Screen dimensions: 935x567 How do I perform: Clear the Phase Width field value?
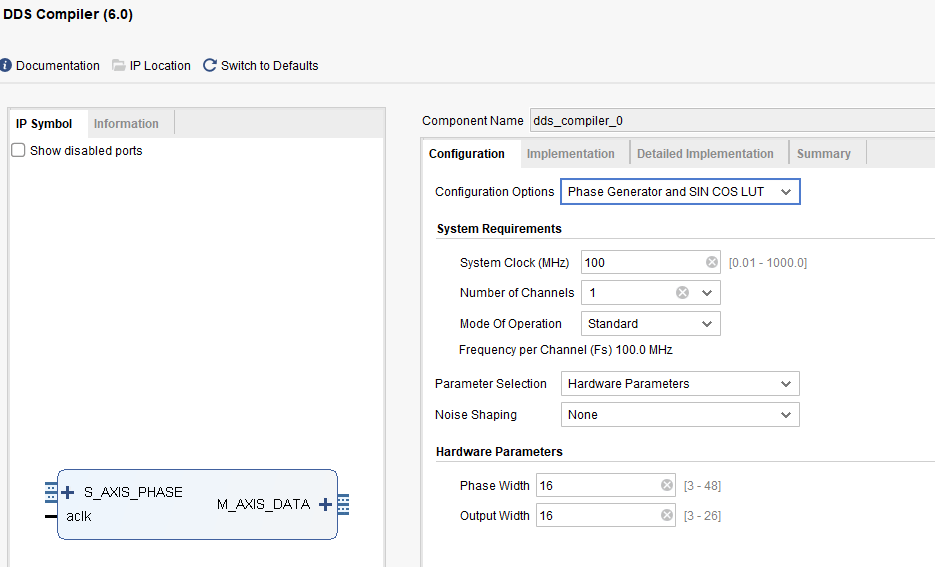pos(667,486)
